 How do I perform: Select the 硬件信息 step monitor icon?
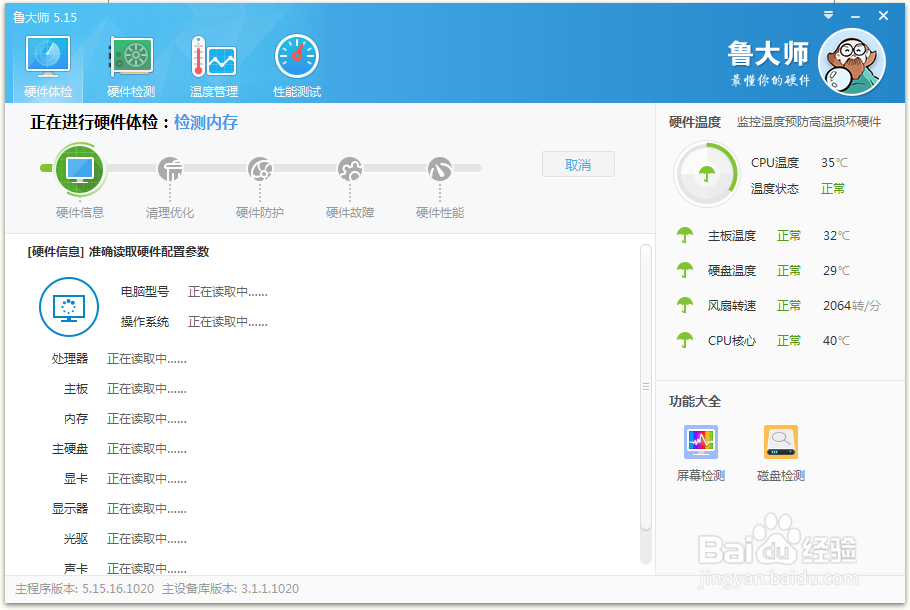pos(80,169)
